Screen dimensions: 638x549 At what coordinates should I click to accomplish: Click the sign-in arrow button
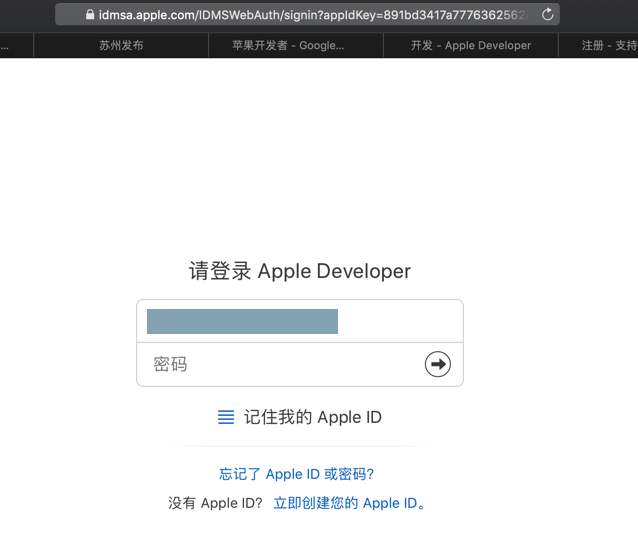point(438,364)
